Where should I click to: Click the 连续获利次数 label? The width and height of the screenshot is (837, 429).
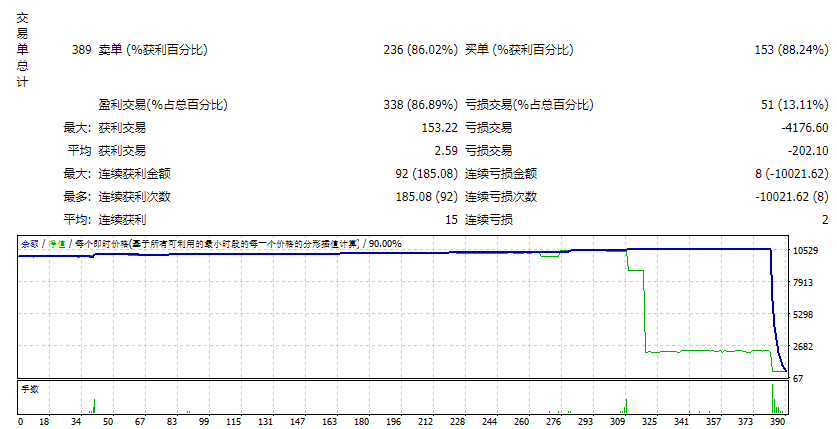click(x=135, y=197)
